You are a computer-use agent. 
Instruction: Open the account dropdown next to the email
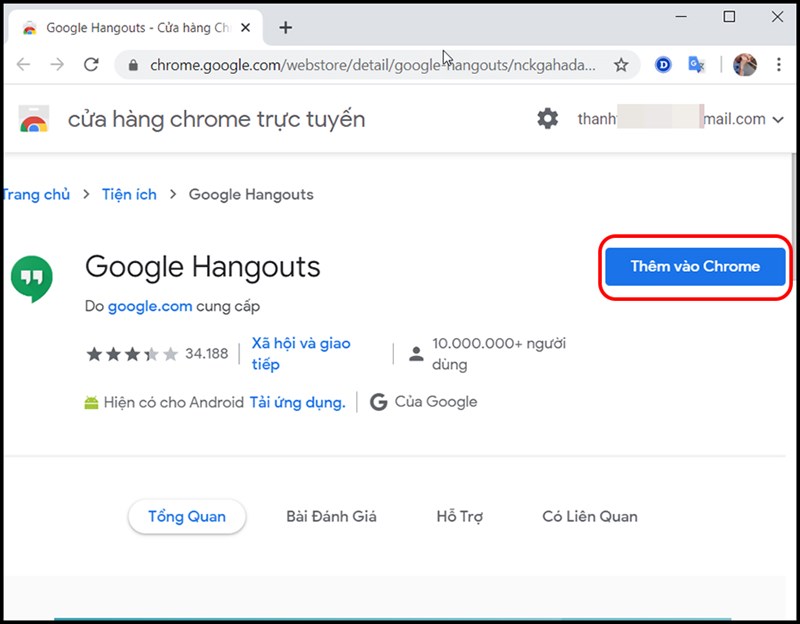779,118
